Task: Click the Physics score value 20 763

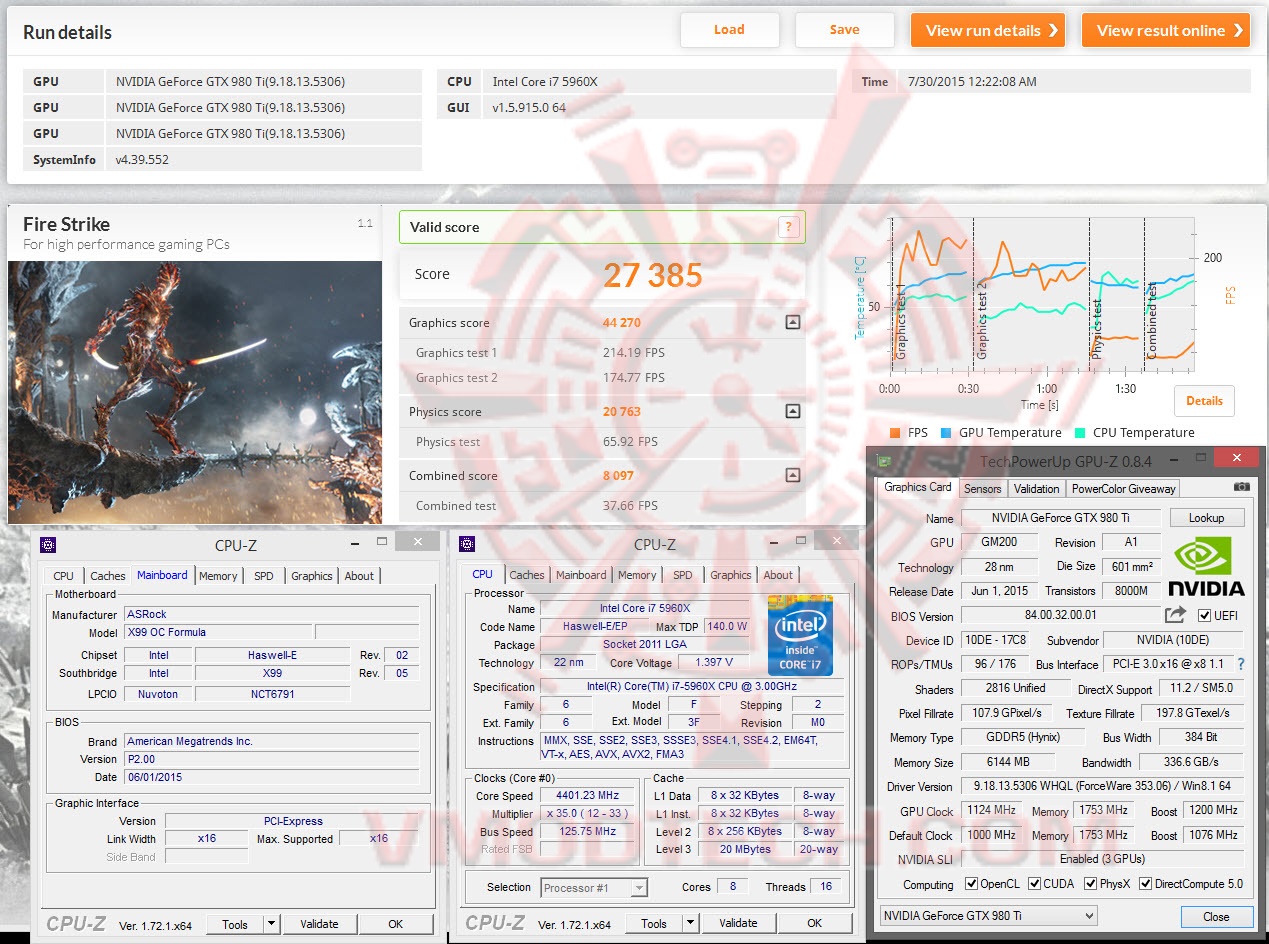Action: 622,412
